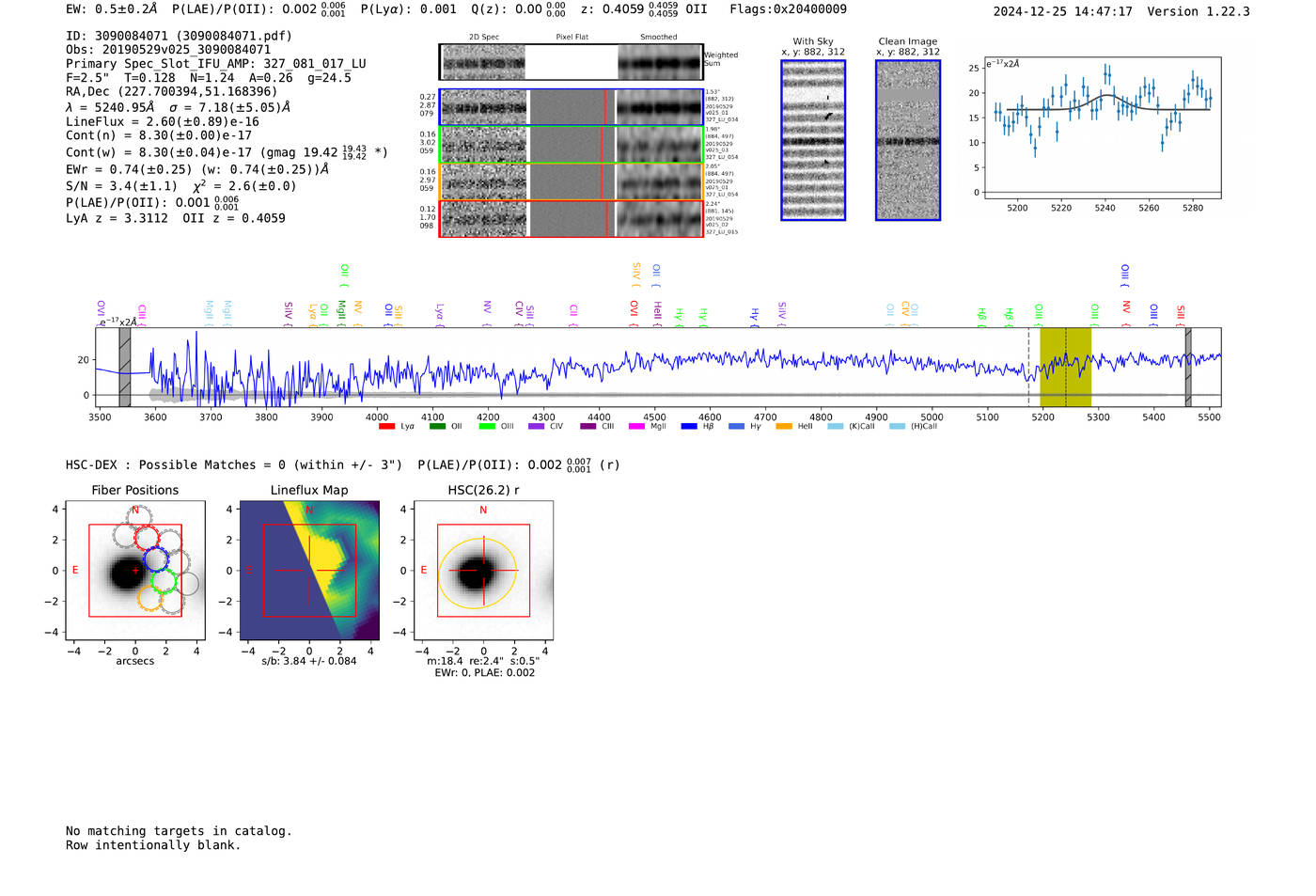
Task: Click the HSC(26.2) r image panel
Action: point(483,570)
